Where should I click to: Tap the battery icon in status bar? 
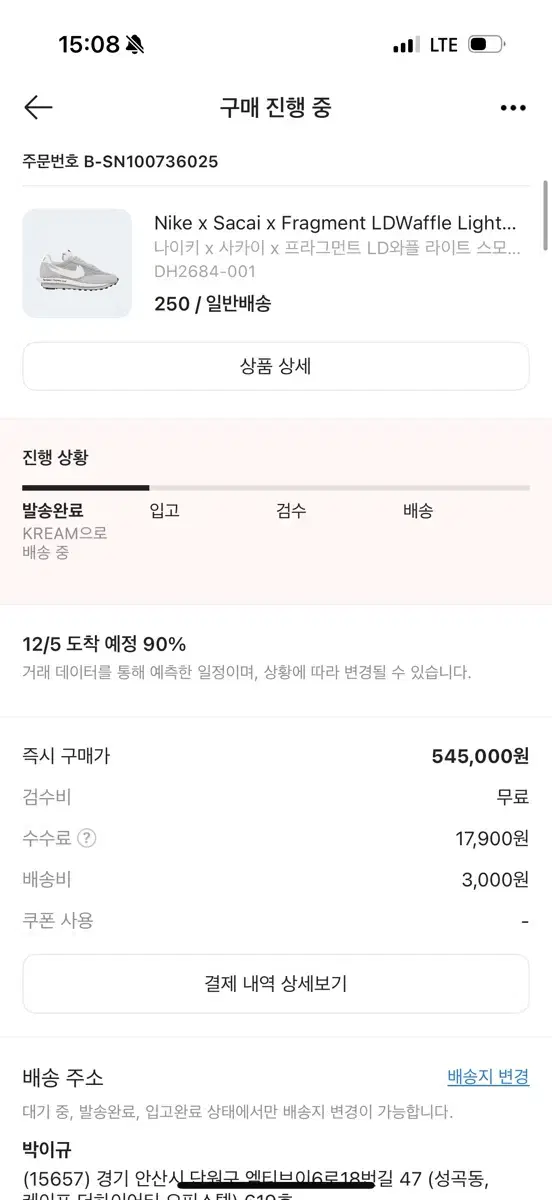tap(487, 45)
